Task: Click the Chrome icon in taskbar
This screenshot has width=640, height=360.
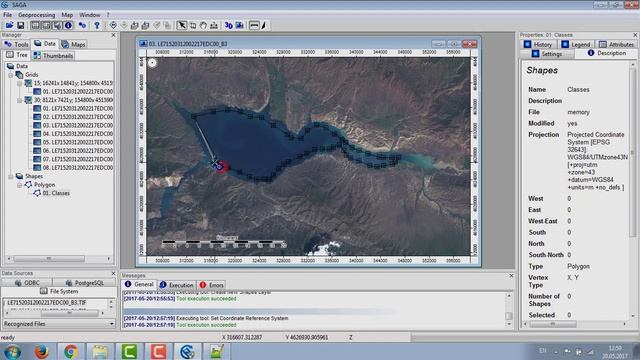Action: coord(71,351)
